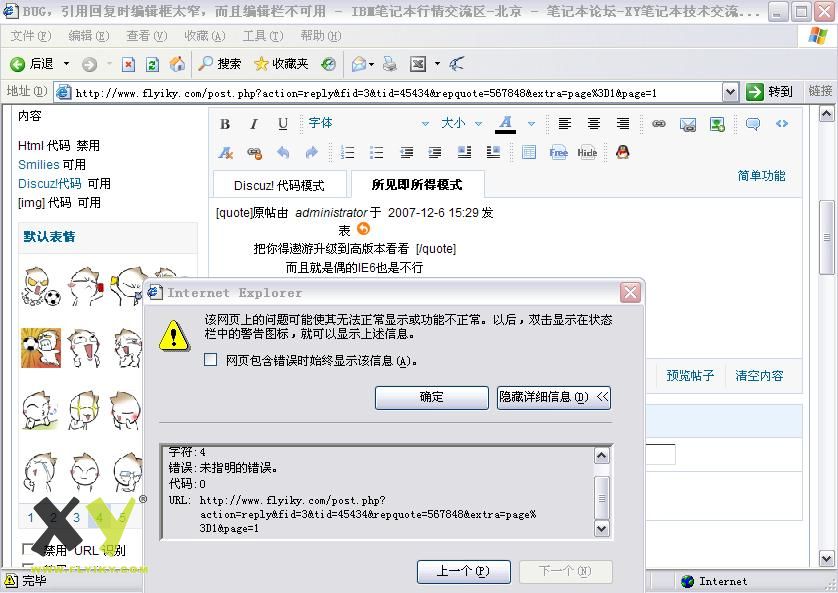Open the Mail button dropdown

[x=371, y=64]
